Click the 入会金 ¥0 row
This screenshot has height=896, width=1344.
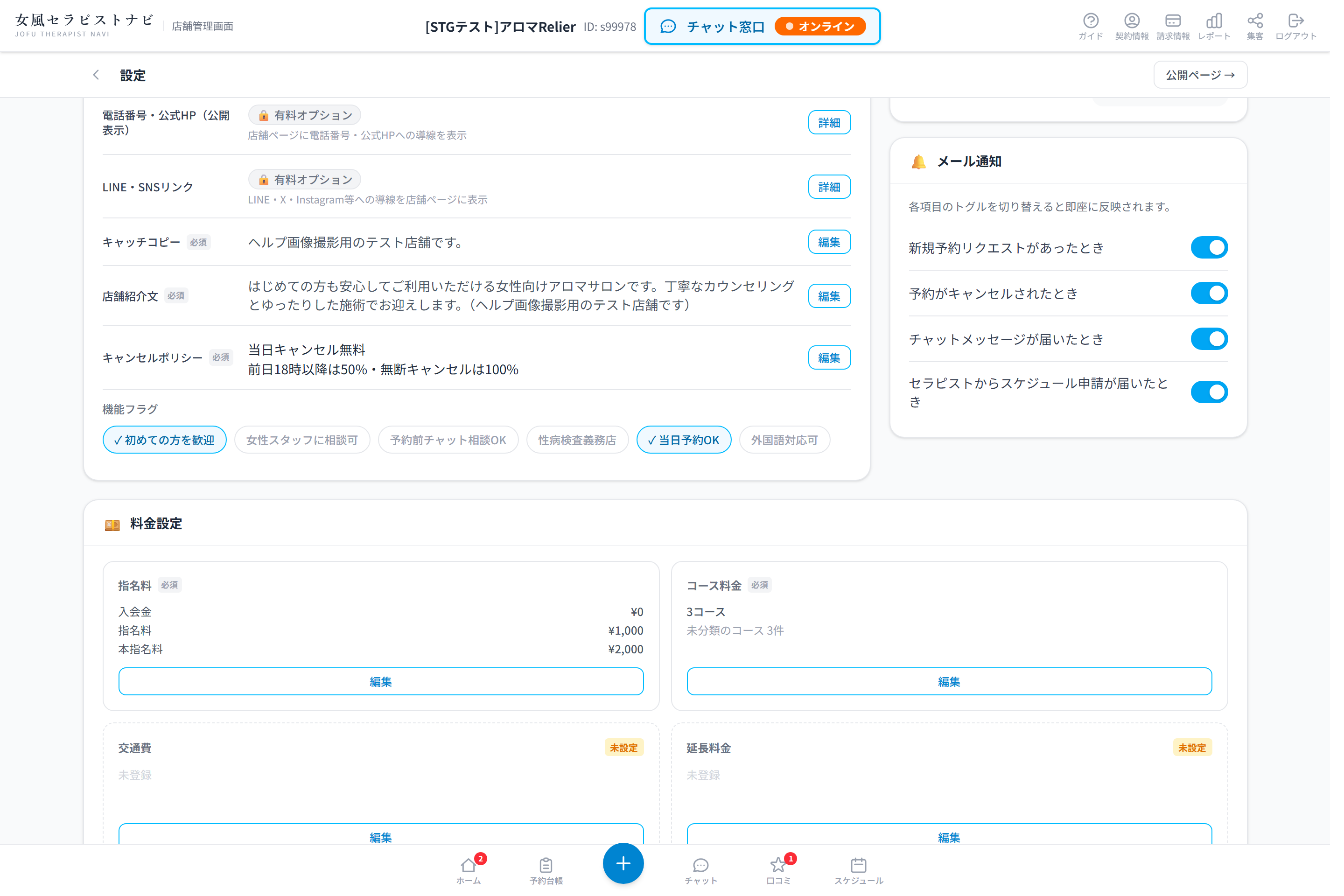coord(385,618)
